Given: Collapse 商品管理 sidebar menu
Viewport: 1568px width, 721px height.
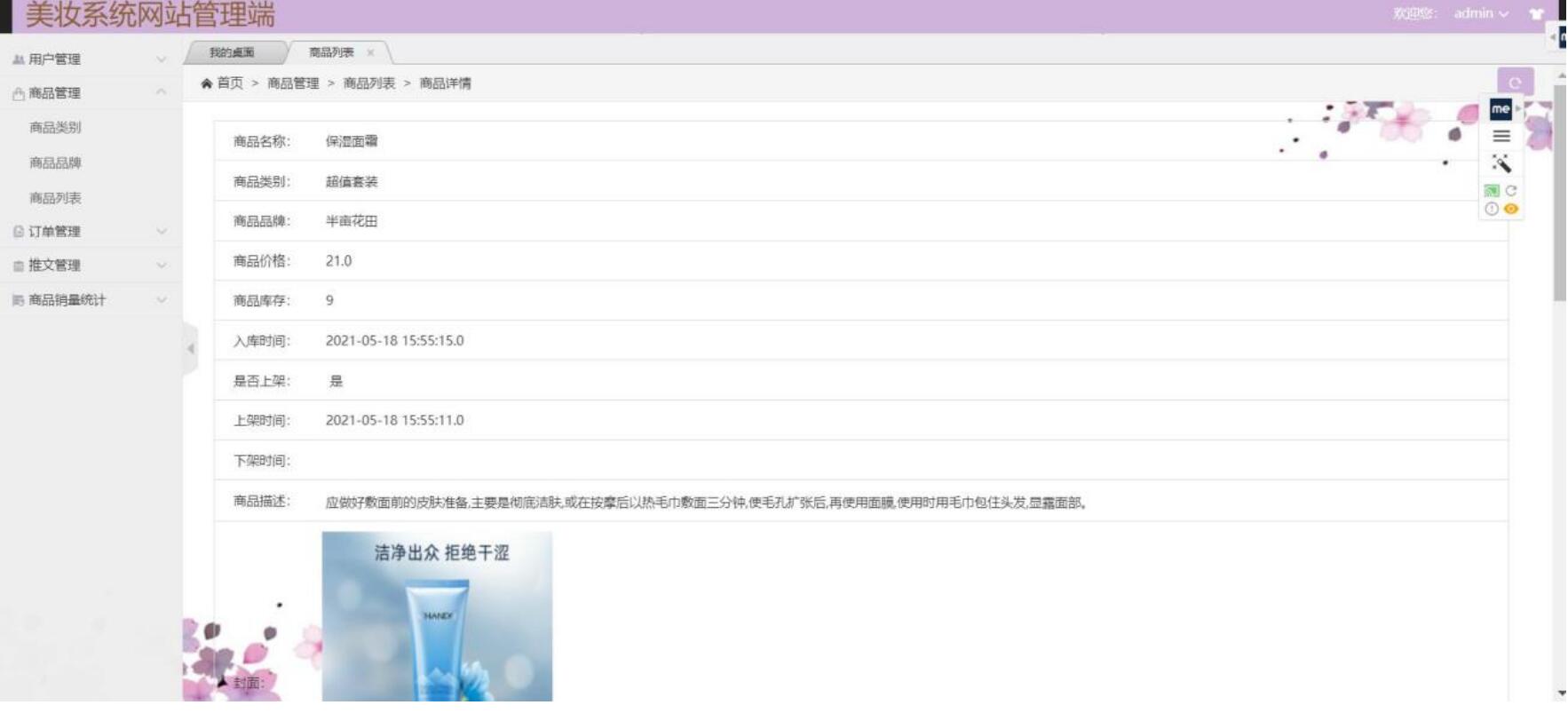Looking at the screenshot, I should [x=91, y=93].
